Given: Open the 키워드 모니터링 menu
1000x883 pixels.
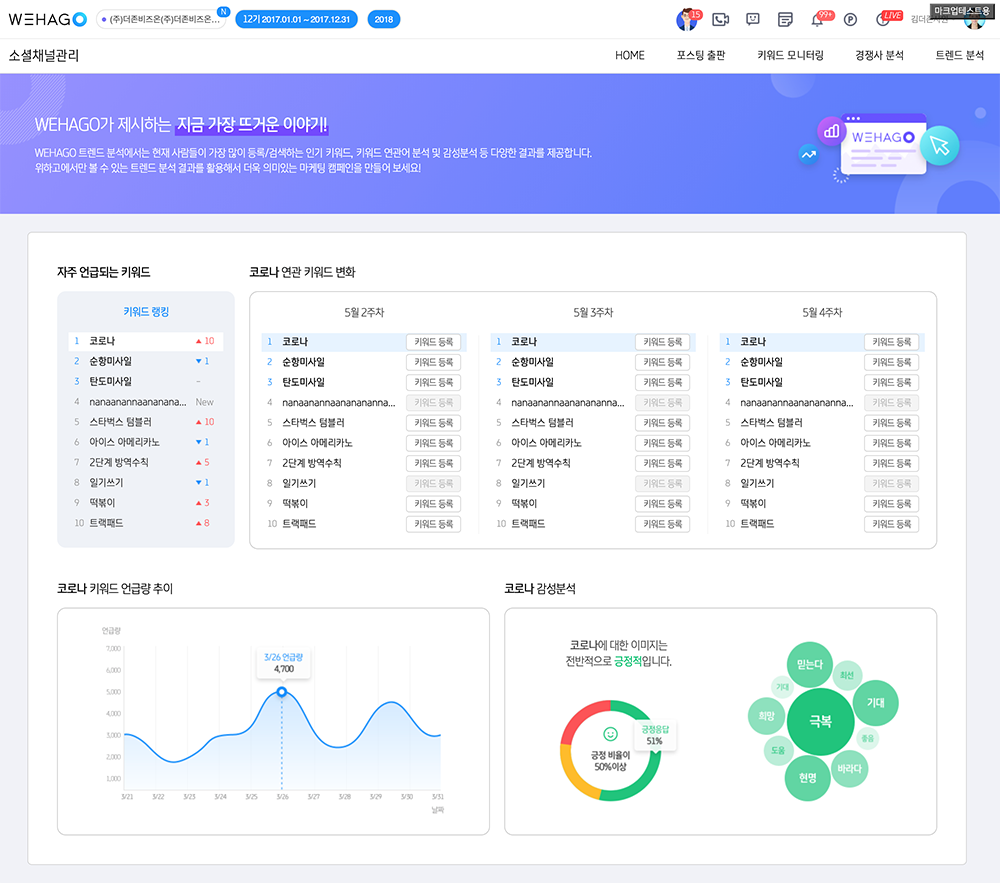Looking at the screenshot, I should (790, 55).
